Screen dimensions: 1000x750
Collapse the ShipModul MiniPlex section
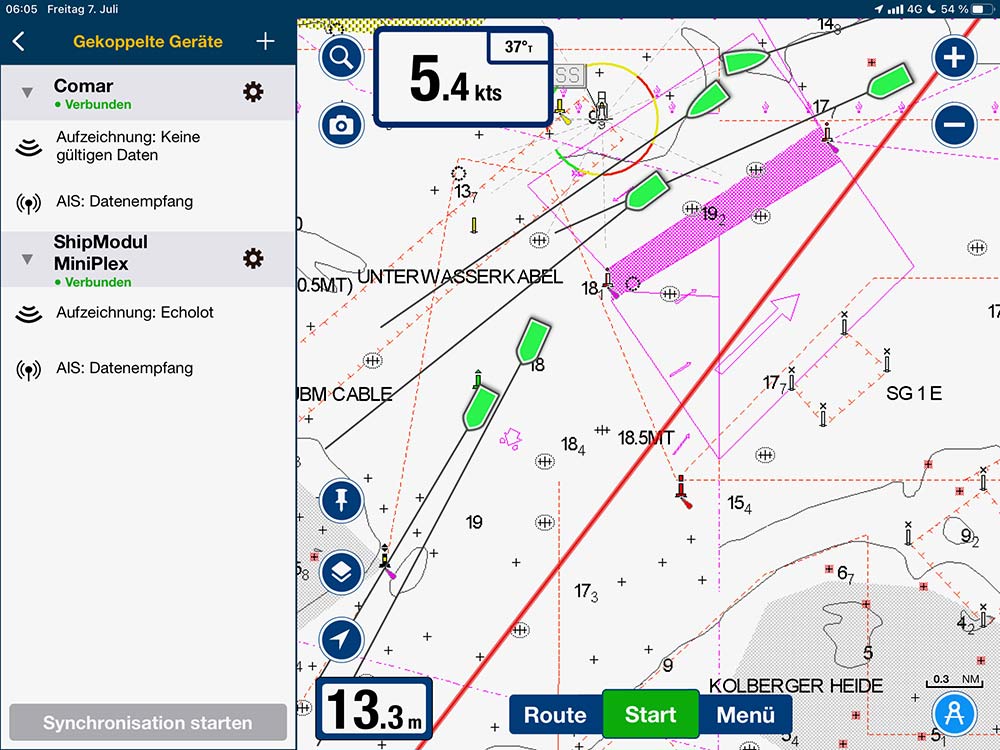coord(28,259)
